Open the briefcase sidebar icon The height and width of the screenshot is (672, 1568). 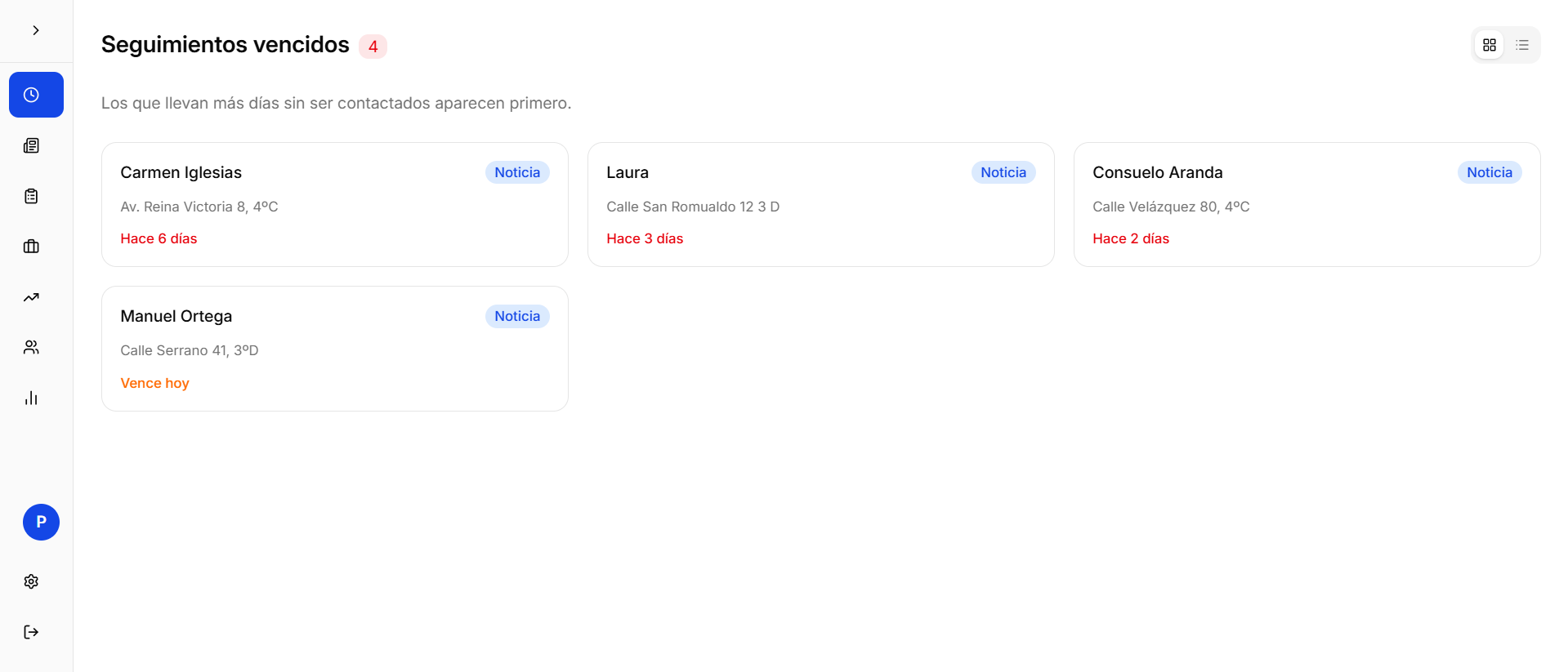click(x=31, y=247)
